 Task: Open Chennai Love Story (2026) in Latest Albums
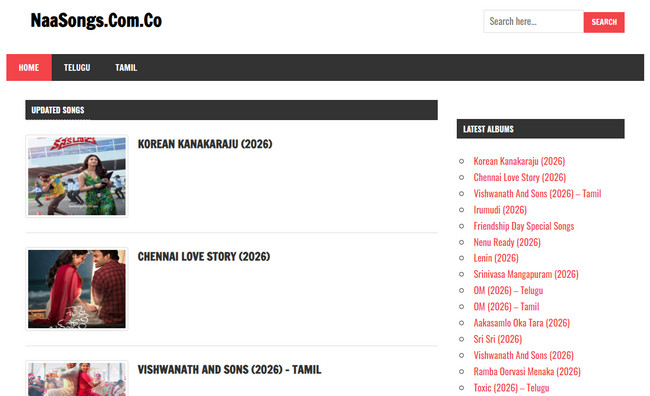(x=520, y=177)
